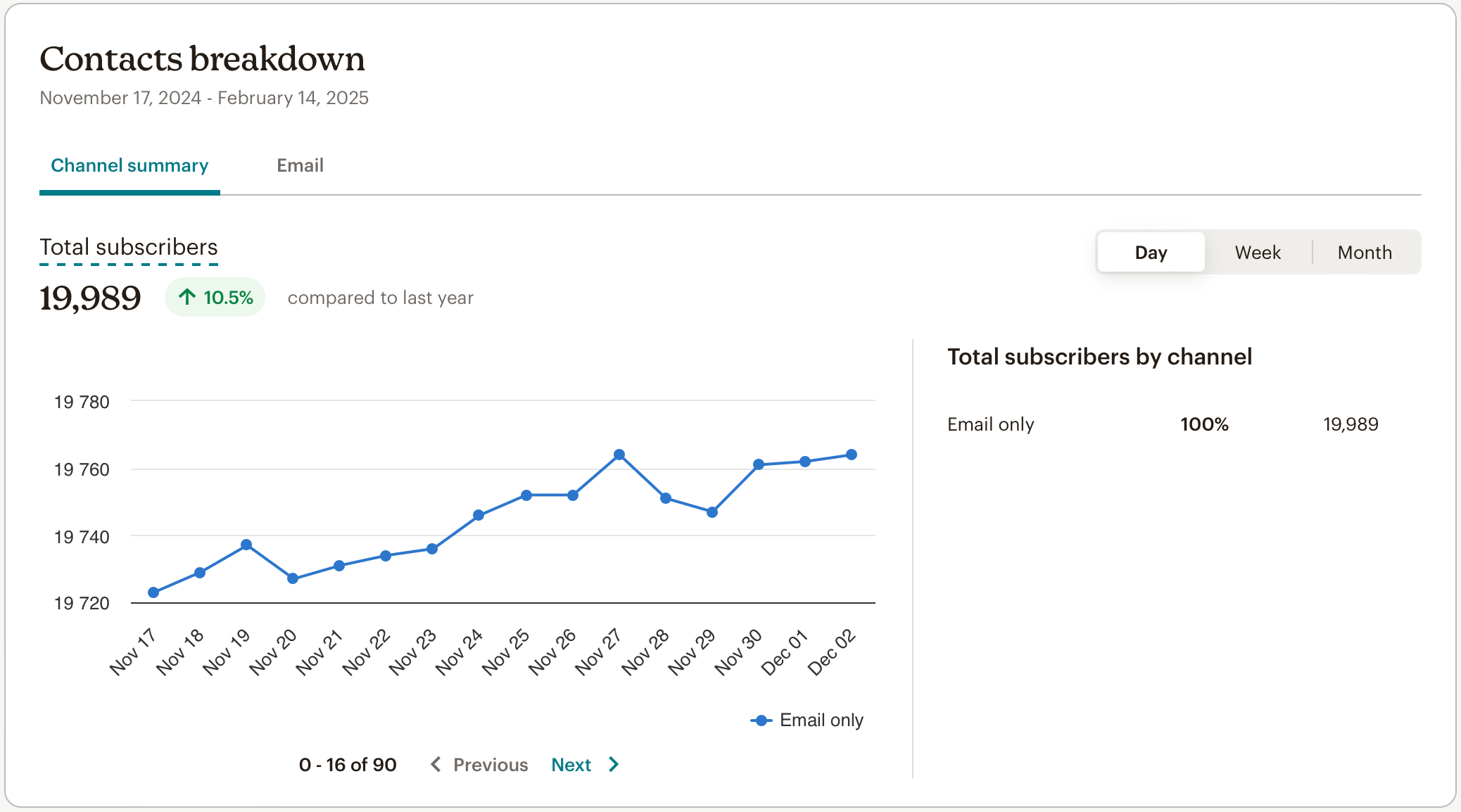Select the Nov 29 dip data point
The image size is (1461, 812).
[x=712, y=512]
